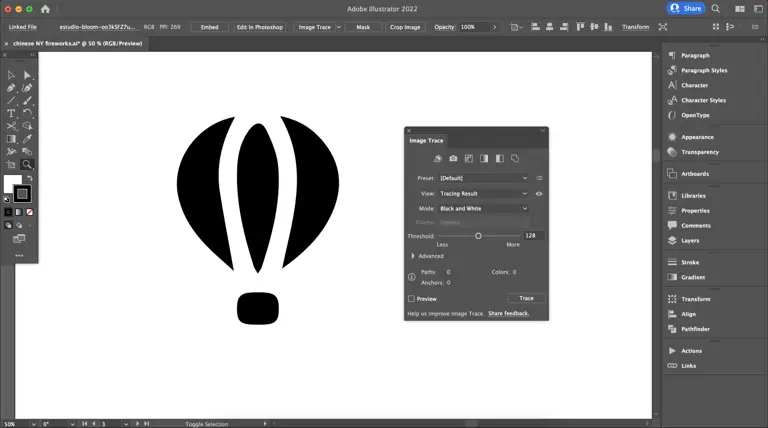Select the Zoom magnifier tool
768x428 pixels.
click(x=27, y=165)
